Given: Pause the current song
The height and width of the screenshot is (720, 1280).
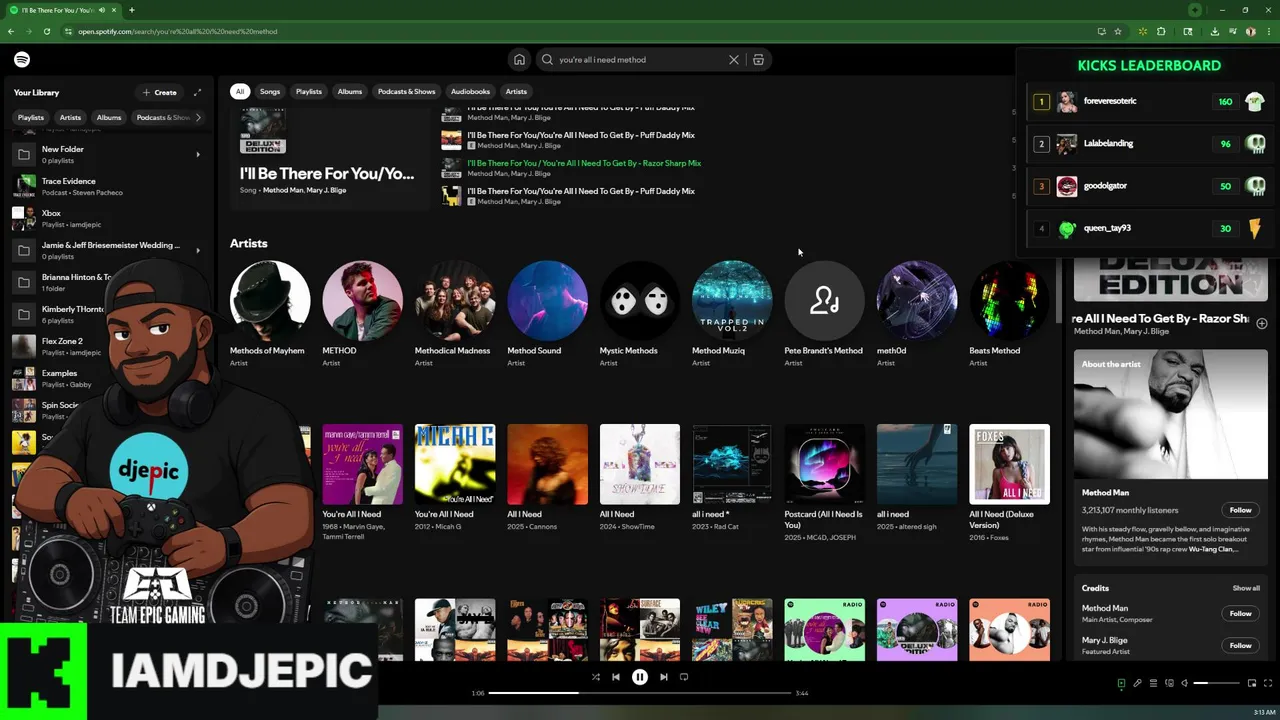Looking at the screenshot, I should click(640, 677).
